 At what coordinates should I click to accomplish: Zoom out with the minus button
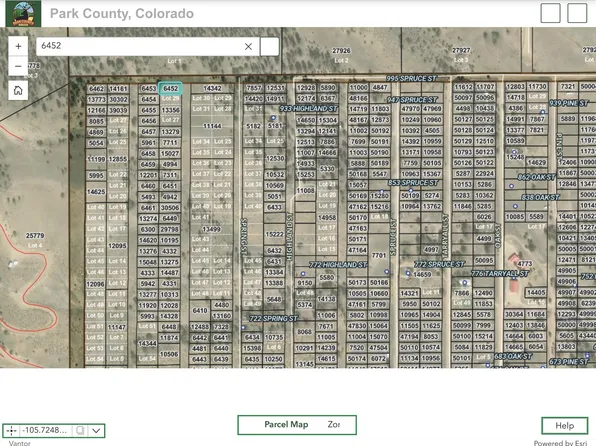(18, 66)
